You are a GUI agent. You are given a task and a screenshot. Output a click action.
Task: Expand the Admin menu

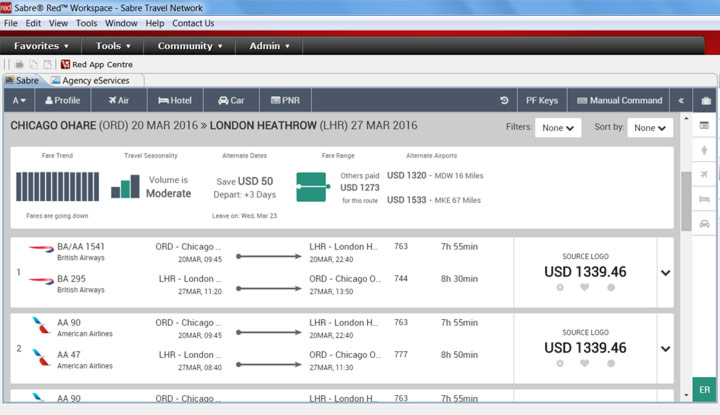(269, 46)
